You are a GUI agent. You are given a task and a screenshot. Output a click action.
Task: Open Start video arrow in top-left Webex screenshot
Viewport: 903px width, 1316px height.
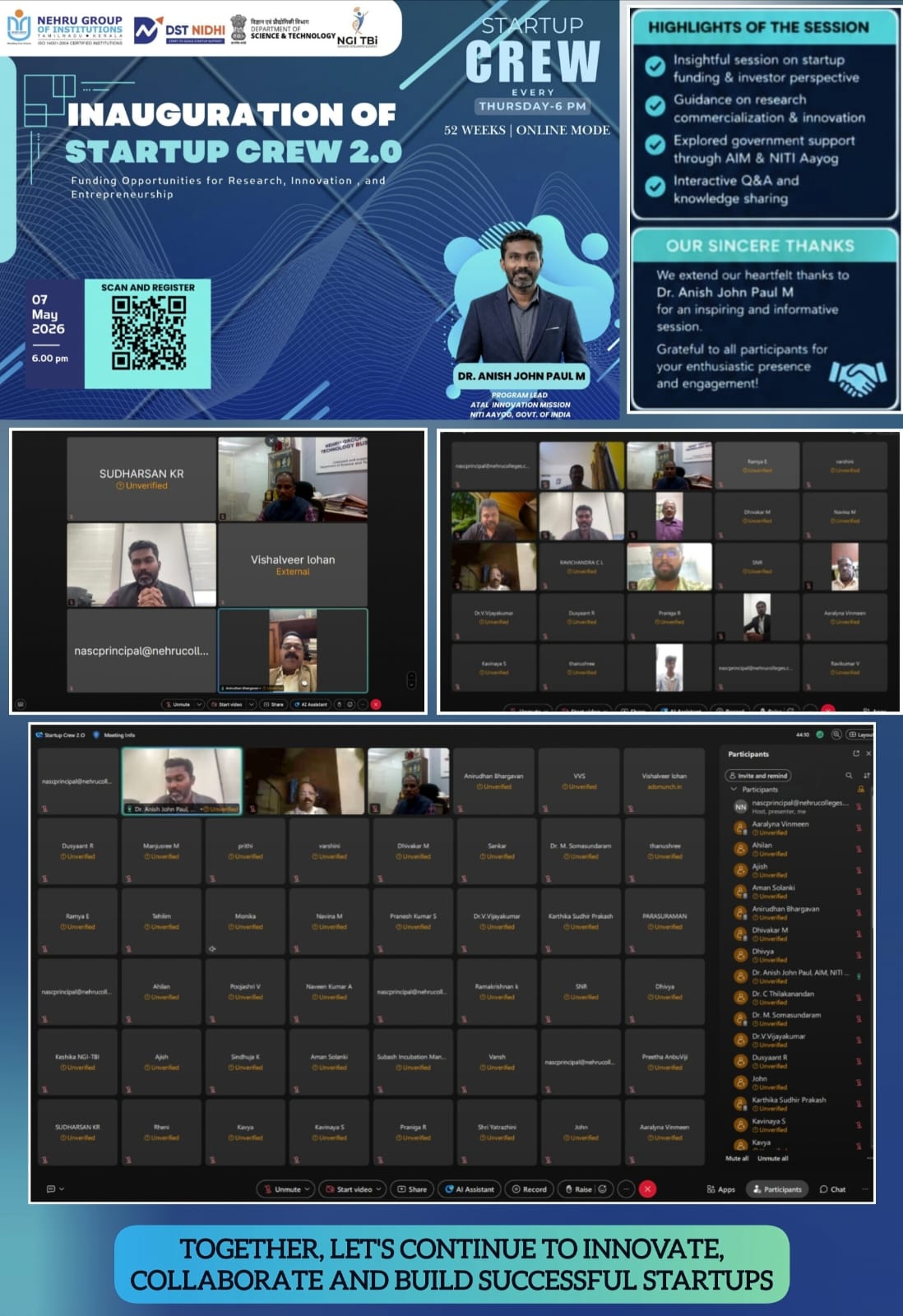point(252,704)
